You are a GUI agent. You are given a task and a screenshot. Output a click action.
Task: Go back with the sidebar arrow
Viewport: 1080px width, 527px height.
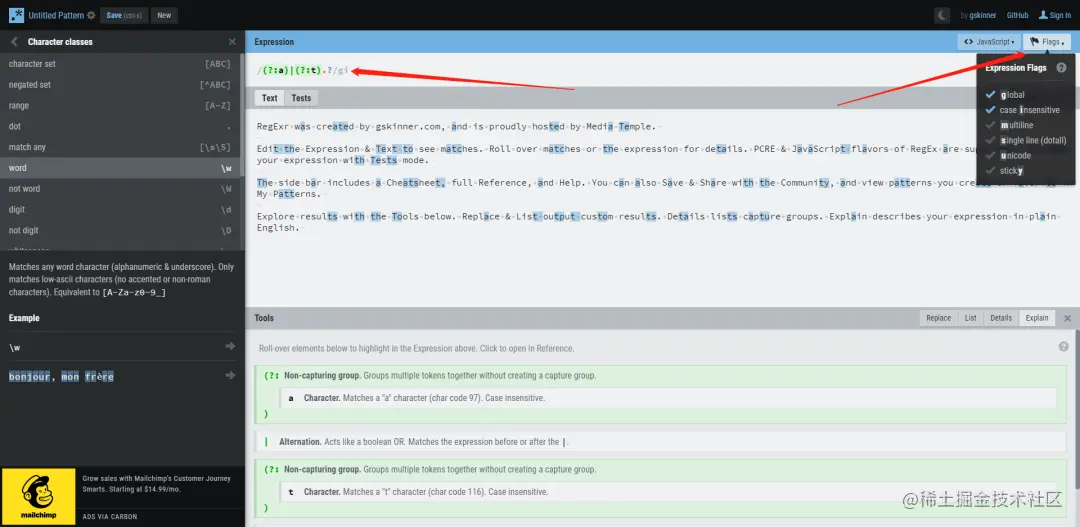(x=14, y=42)
